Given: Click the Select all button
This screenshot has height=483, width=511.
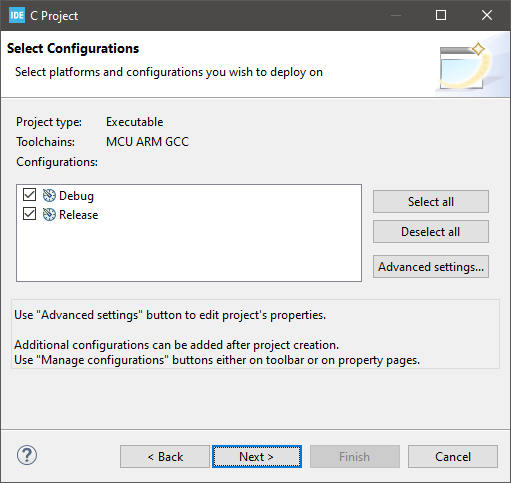Looking at the screenshot, I should click(x=431, y=202).
